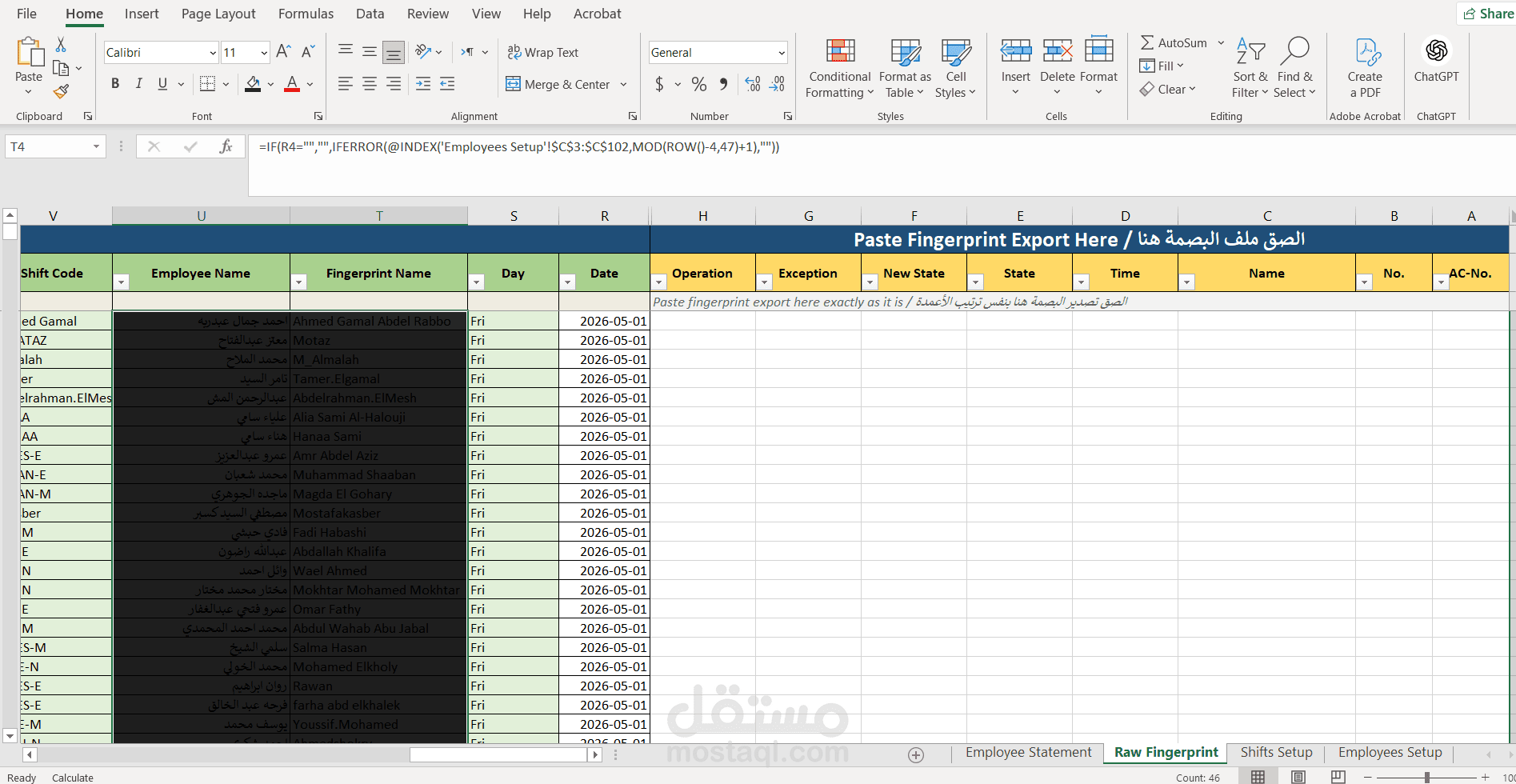The height and width of the screenshot is (784, 1516).
Task: Open the Formulas ribbon tab
Action: tap(306, 14)
